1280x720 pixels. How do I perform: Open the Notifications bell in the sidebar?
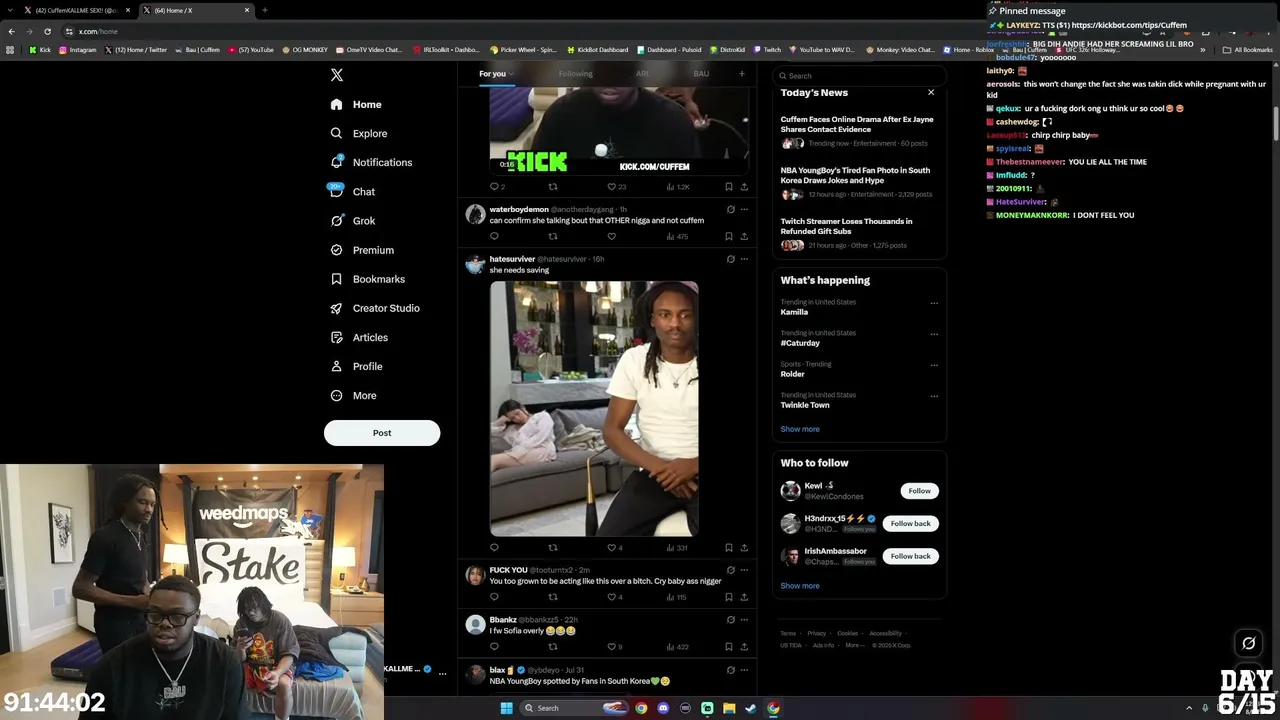371,162
